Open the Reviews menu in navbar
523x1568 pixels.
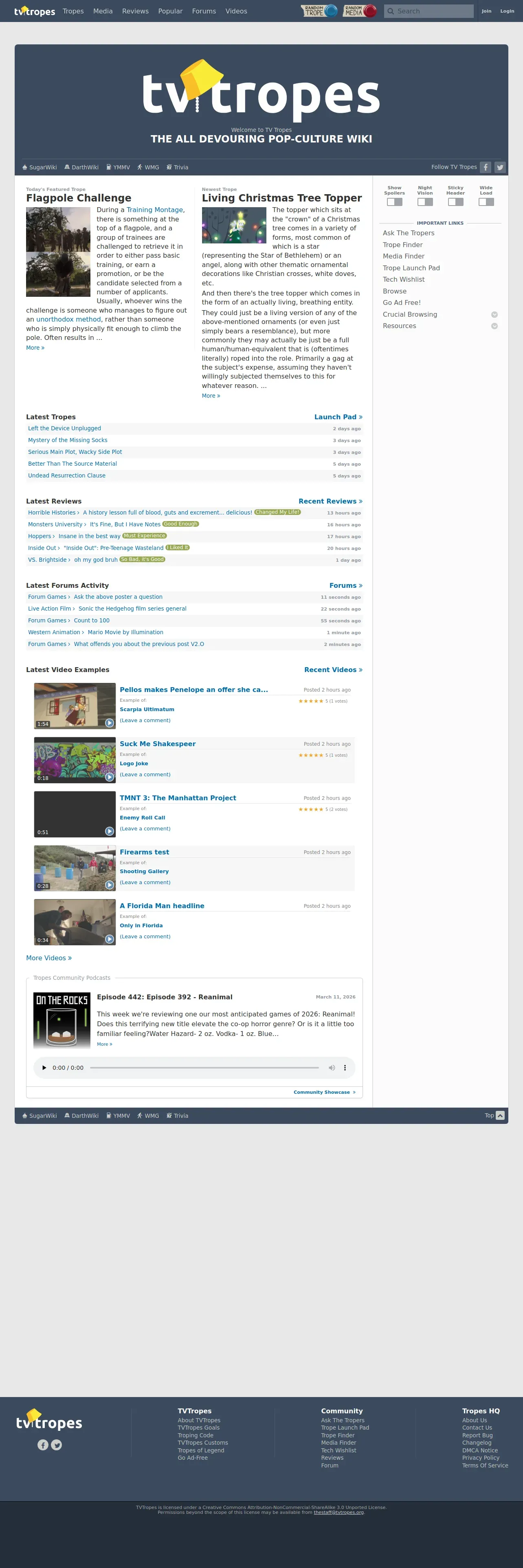[x=135, y=11]
